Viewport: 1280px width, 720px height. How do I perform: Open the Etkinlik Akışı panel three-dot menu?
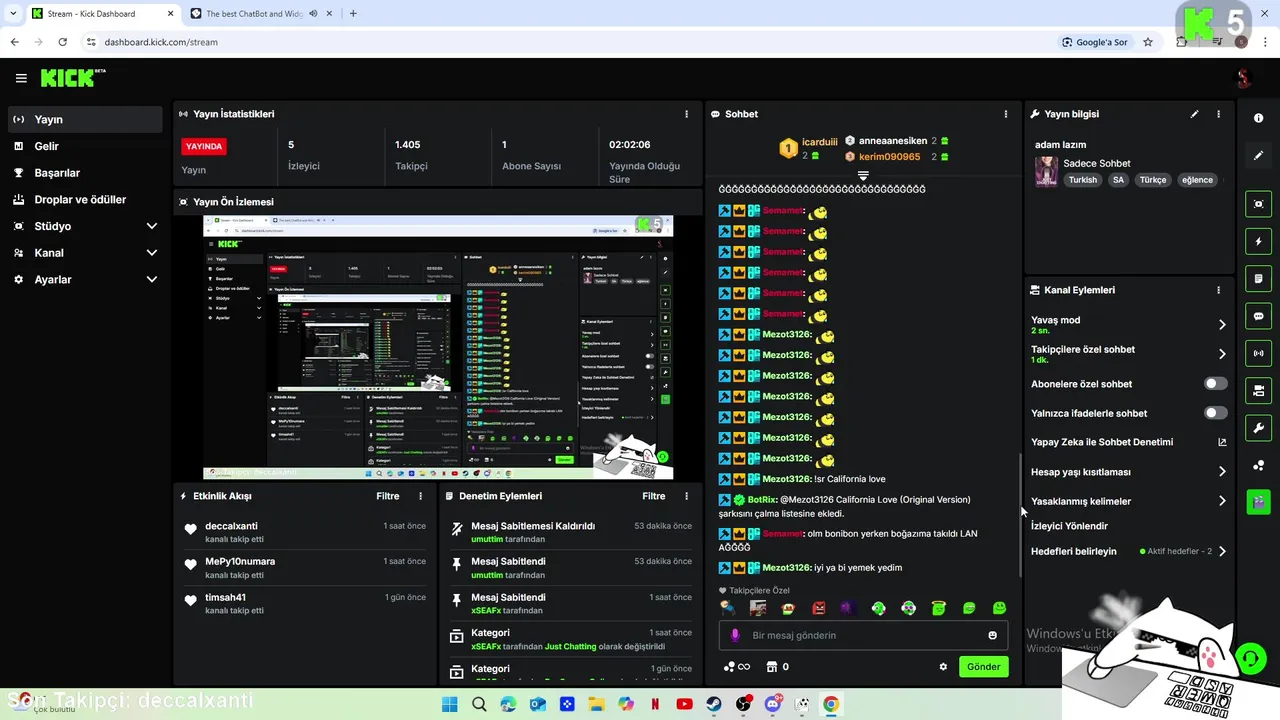click(x=420, y=496)
